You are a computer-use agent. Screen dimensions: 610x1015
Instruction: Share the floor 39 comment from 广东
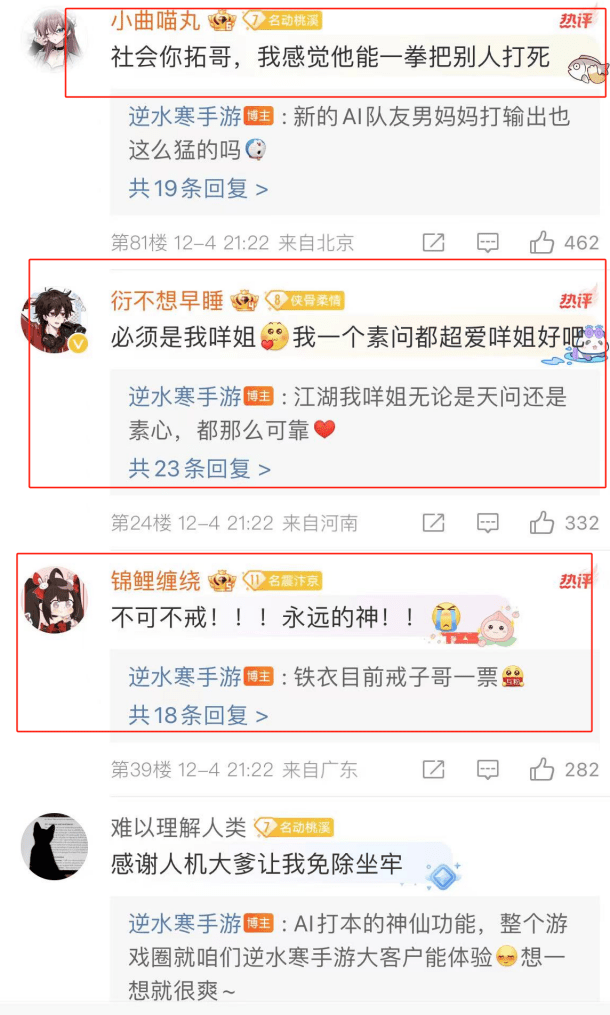[x=433, y=770]
